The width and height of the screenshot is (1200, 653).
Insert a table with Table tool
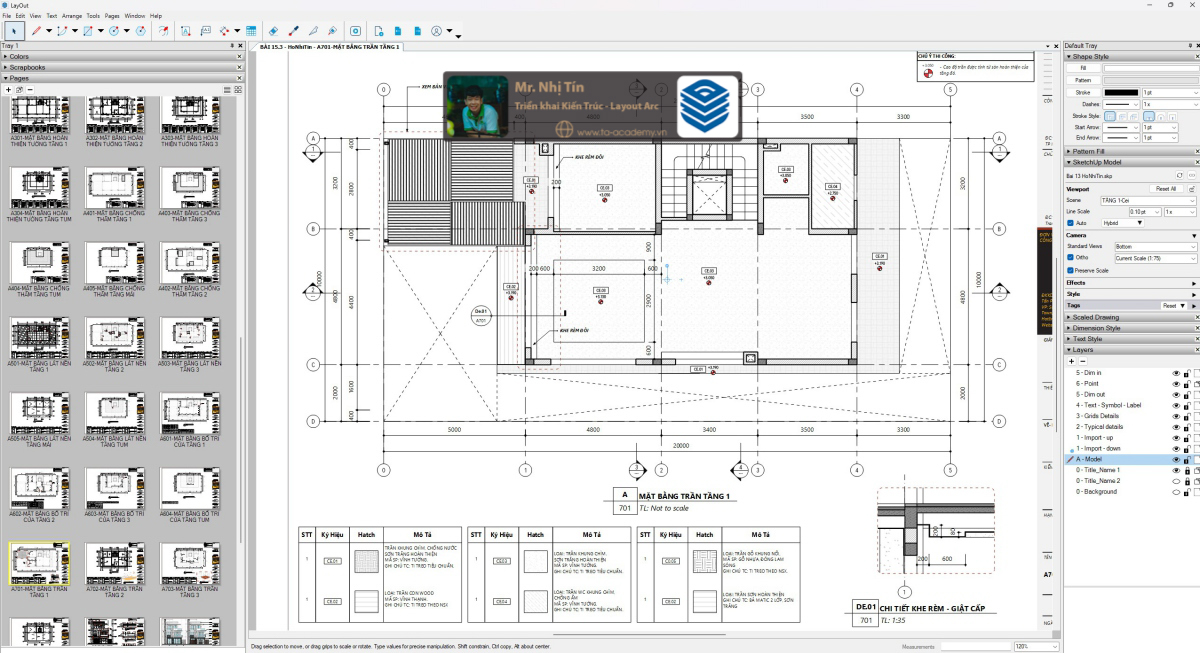[x=251, y=31]
